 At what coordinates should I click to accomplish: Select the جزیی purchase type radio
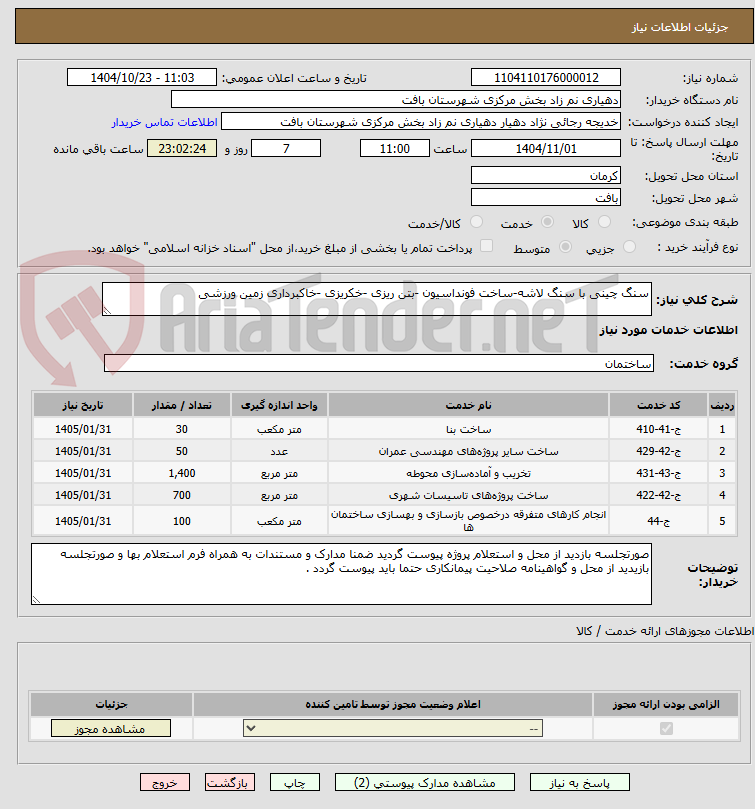(x=629, y=247)
